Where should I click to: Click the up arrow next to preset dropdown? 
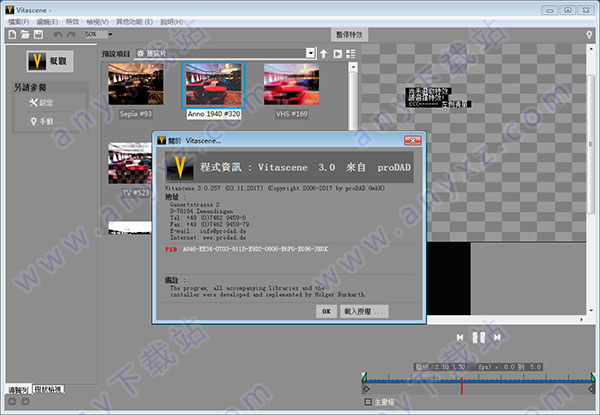[324, 54]
